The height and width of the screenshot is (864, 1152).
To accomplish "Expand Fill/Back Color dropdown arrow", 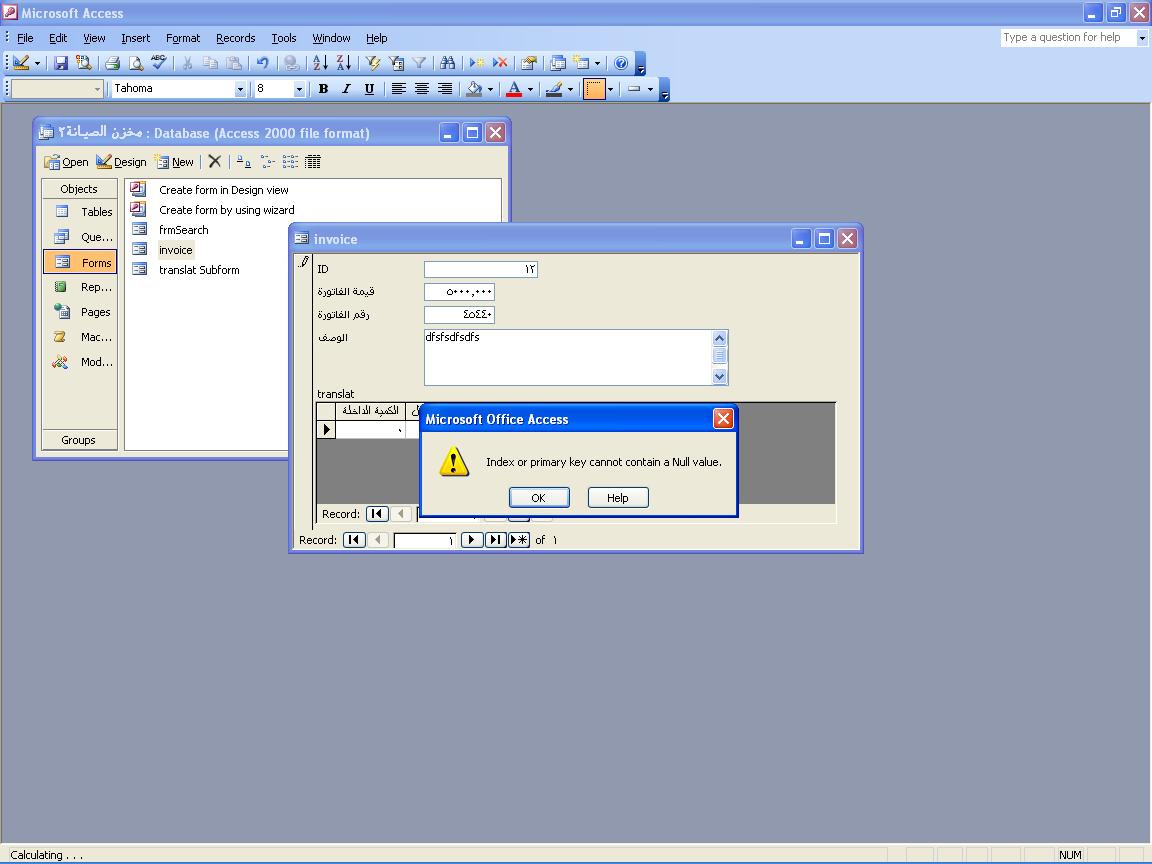I will tap(490, 89).
